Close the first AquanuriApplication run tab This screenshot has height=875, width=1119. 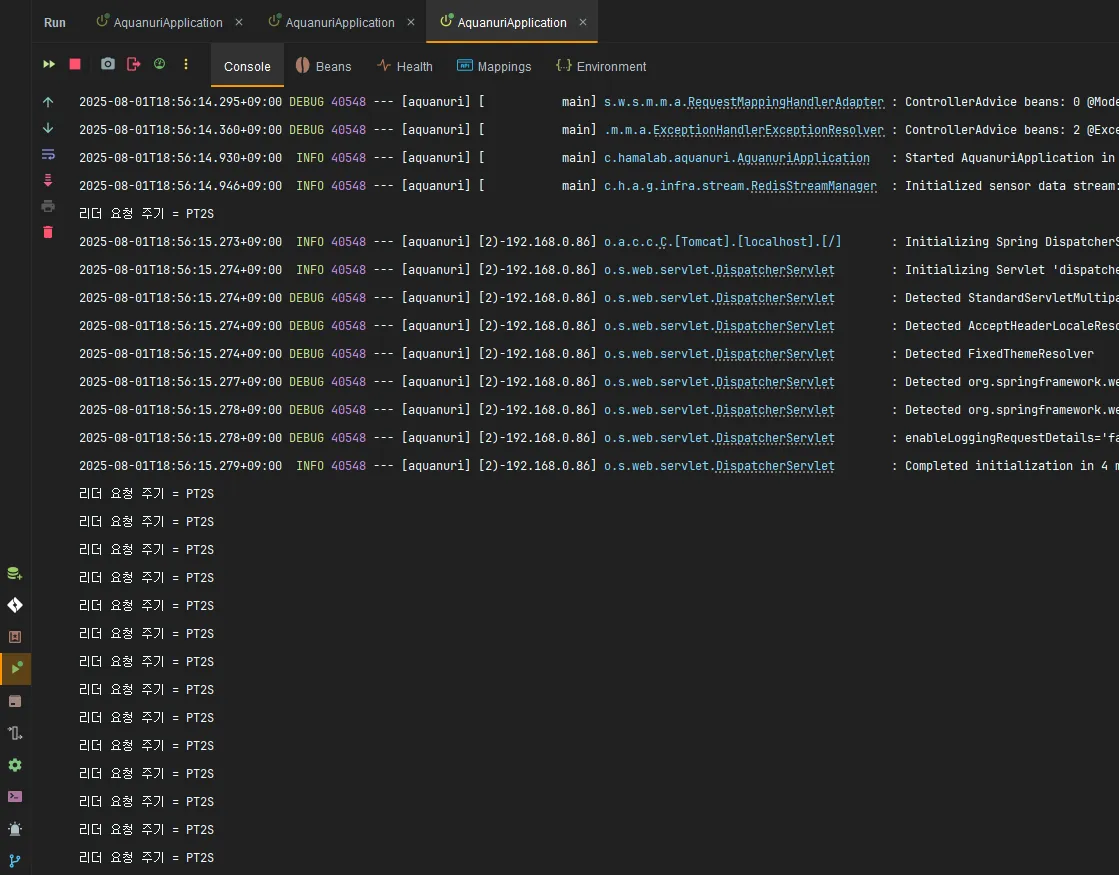(x=239, y=22)
